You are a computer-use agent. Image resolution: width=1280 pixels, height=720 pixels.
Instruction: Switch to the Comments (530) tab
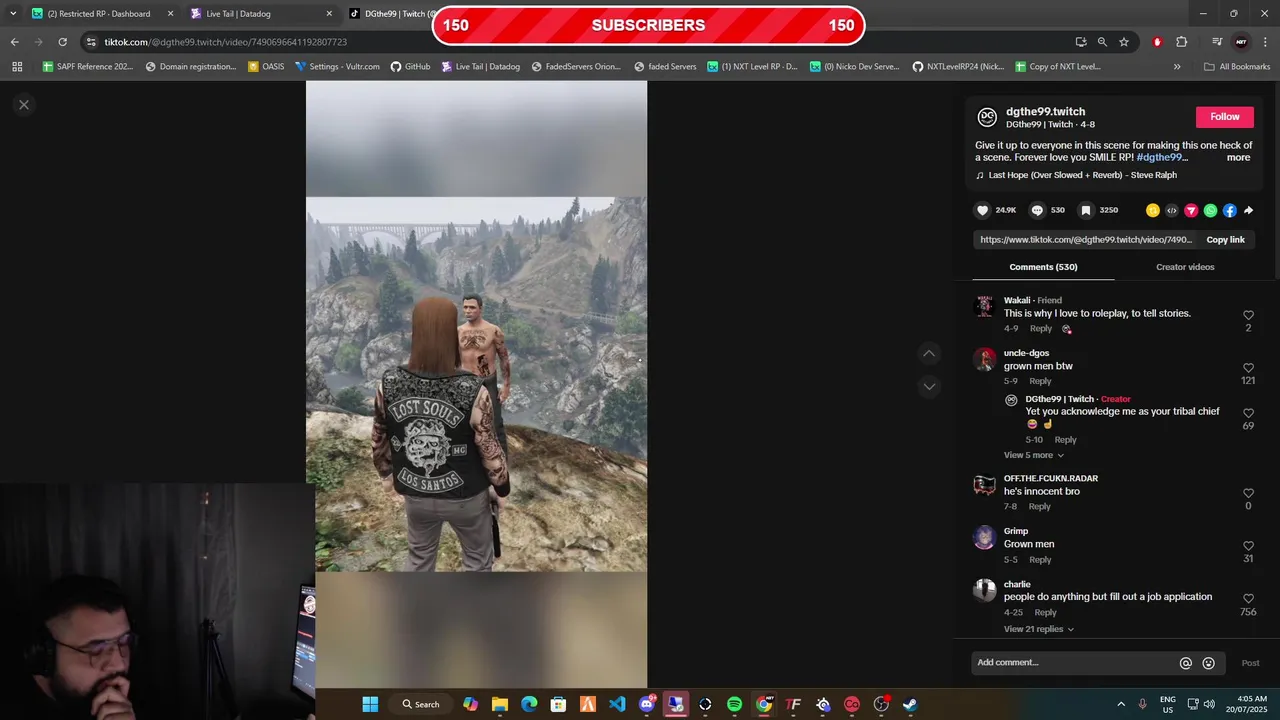click(x=1043, y=267)
